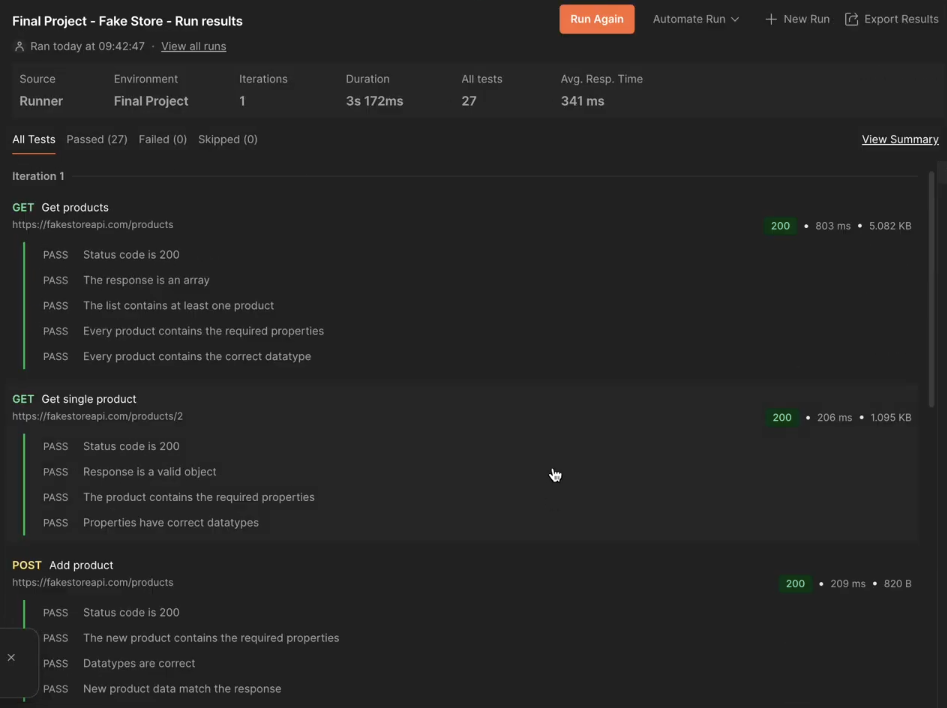Select 'The product contains the required properties' test
947x708 pixels.
pos(199,497)
